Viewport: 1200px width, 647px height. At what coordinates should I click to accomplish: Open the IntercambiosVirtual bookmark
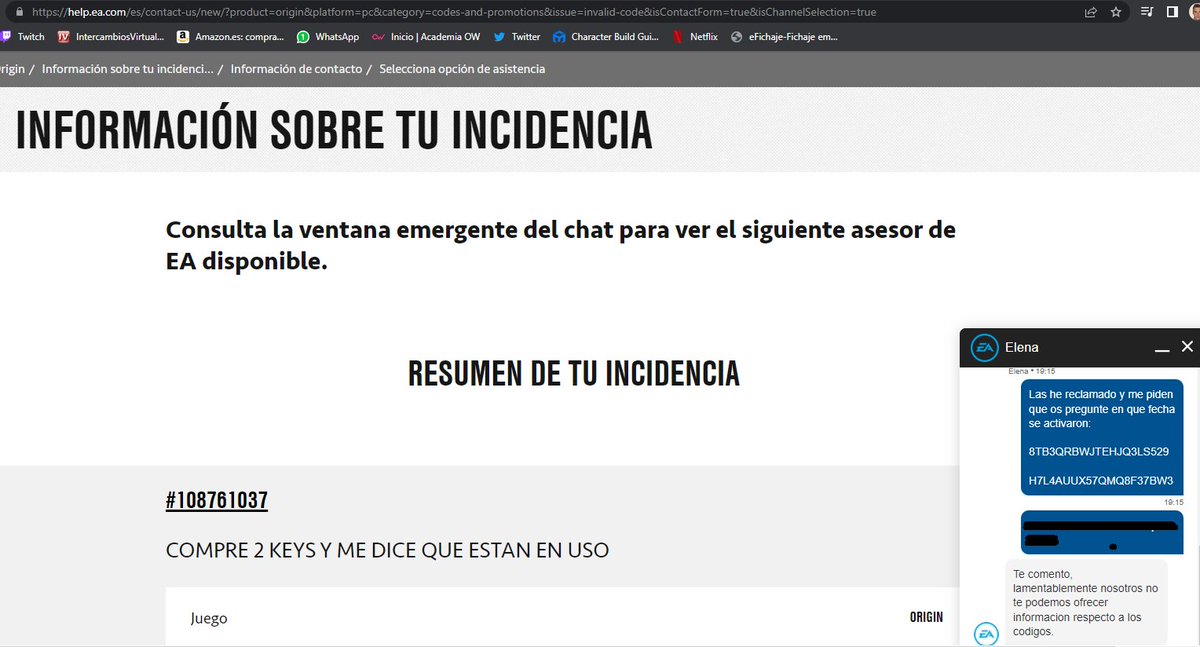[x=110, y=37]
